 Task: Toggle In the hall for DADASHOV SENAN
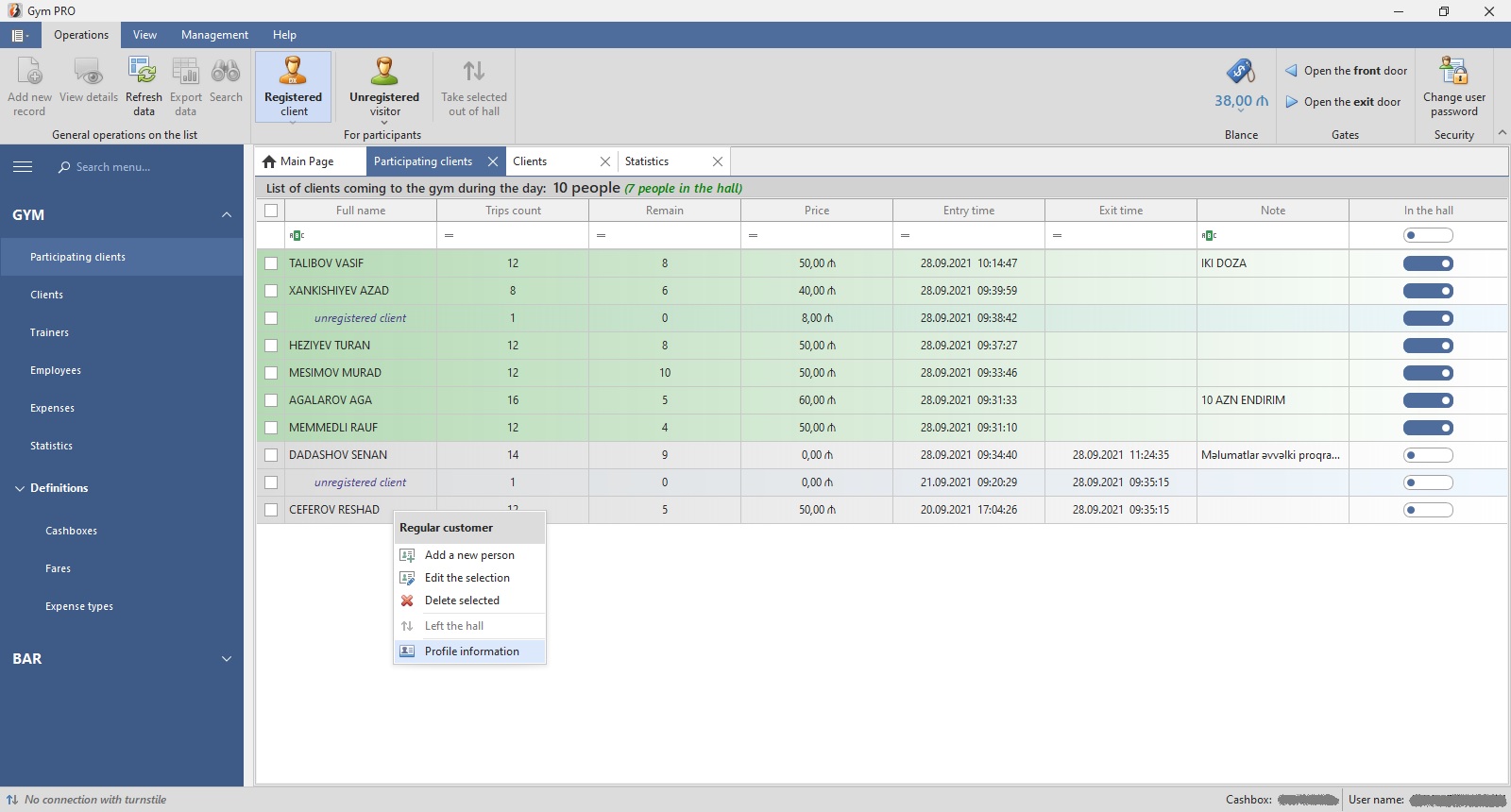click(x=1428, y=455)
